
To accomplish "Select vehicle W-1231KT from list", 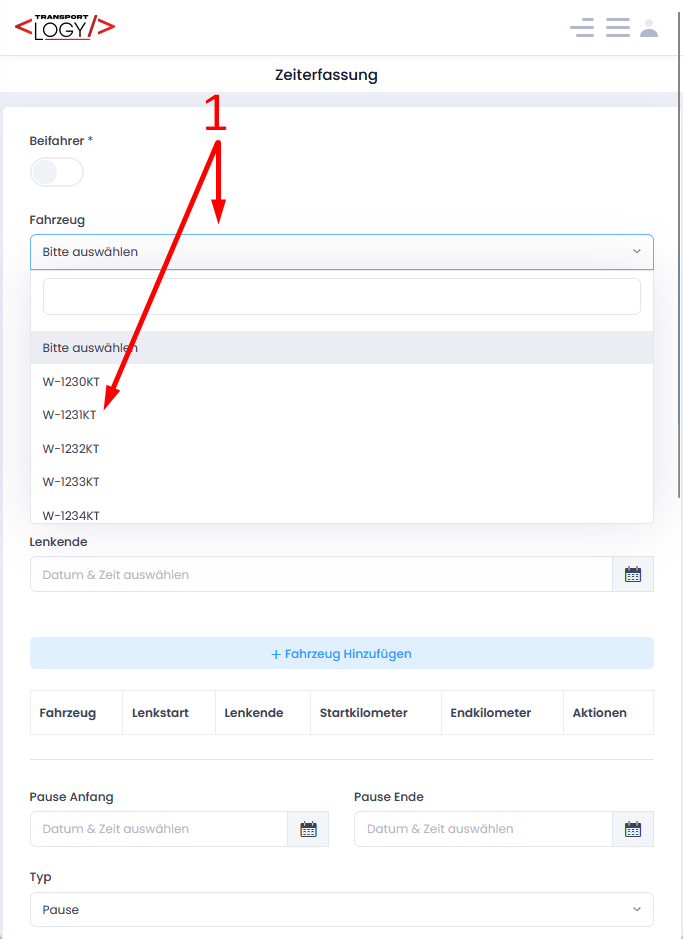I will click(70, 415).
